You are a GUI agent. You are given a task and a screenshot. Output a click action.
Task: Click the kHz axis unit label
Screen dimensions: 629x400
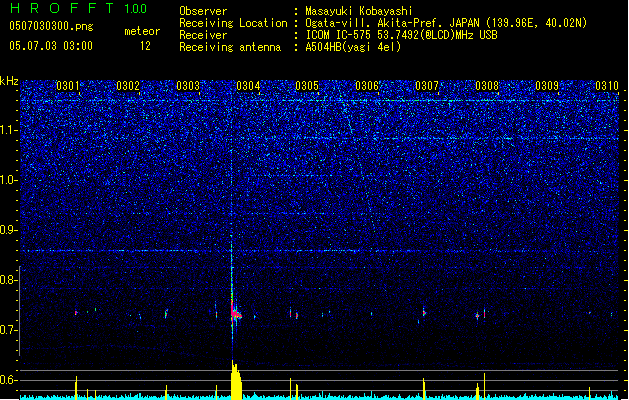pos(9,81)
